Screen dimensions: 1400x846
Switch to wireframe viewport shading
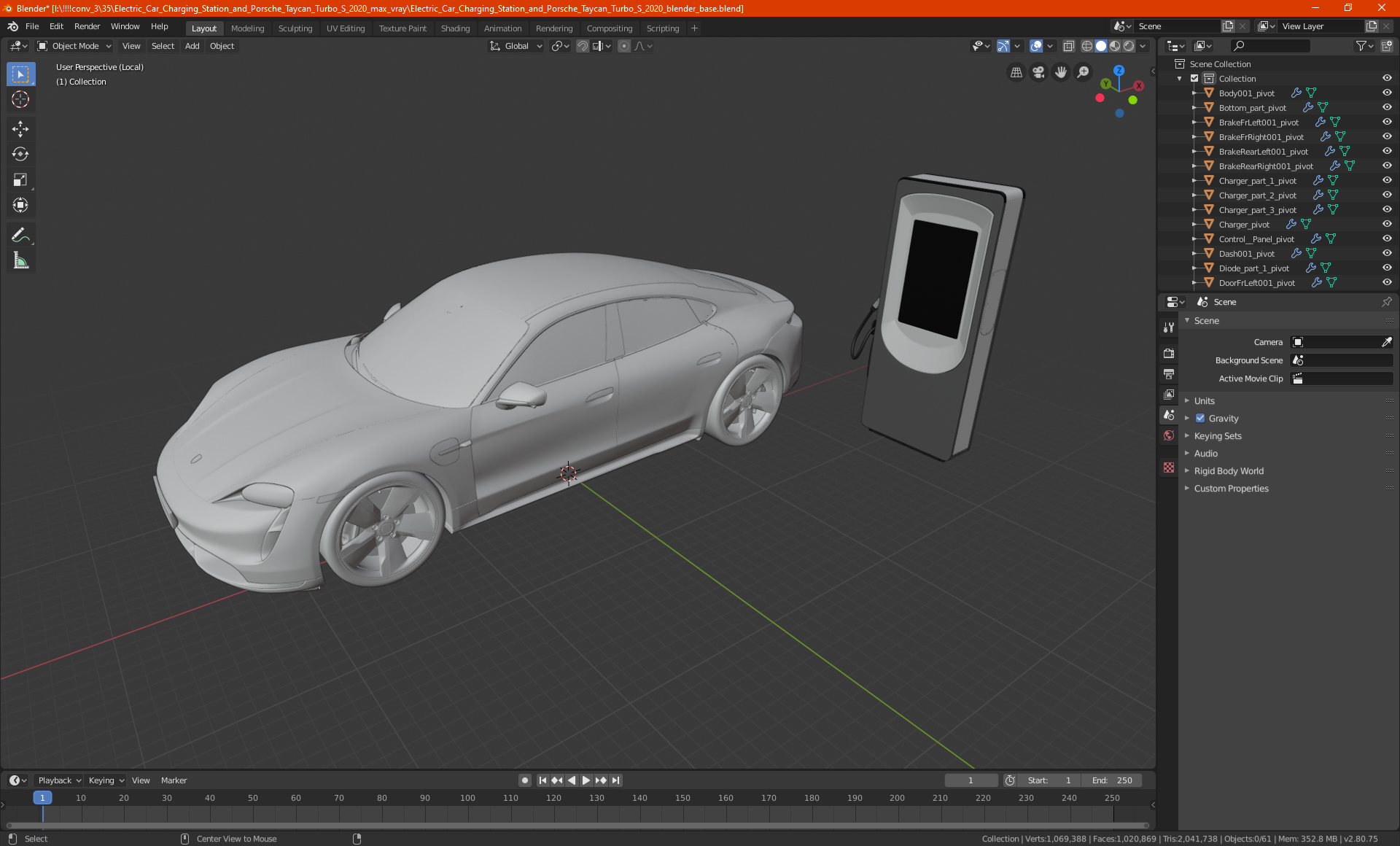click(1086, 46)
